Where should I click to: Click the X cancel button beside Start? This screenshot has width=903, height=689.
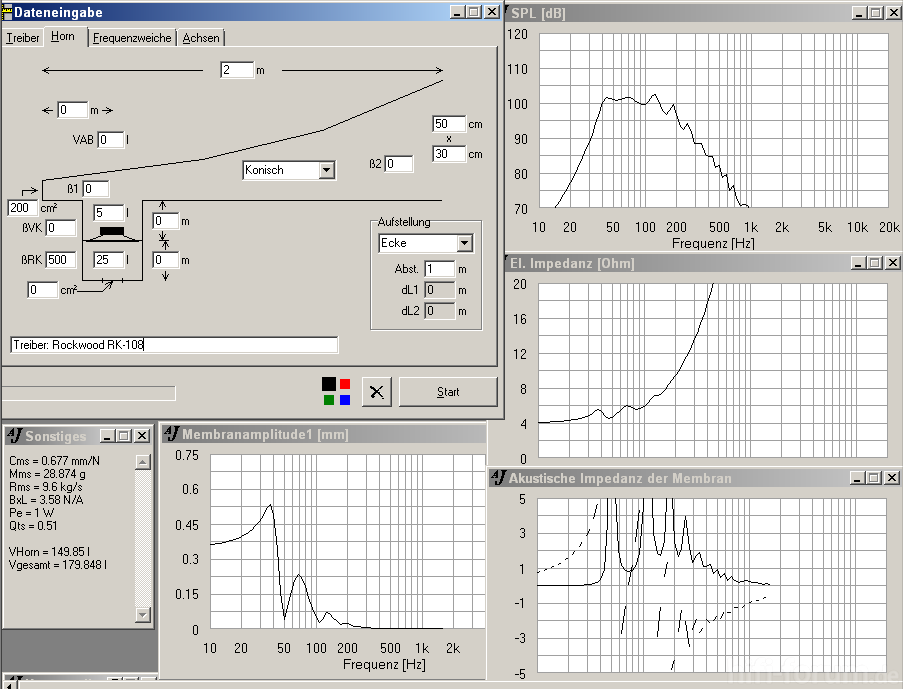tap(377, 392)
